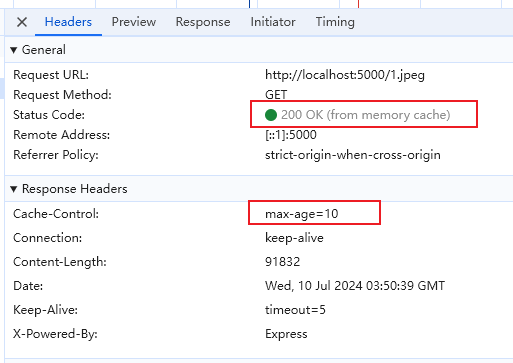Click the Express X-Powered-By value
Screen dimensions: 513x363
[286, 334]
